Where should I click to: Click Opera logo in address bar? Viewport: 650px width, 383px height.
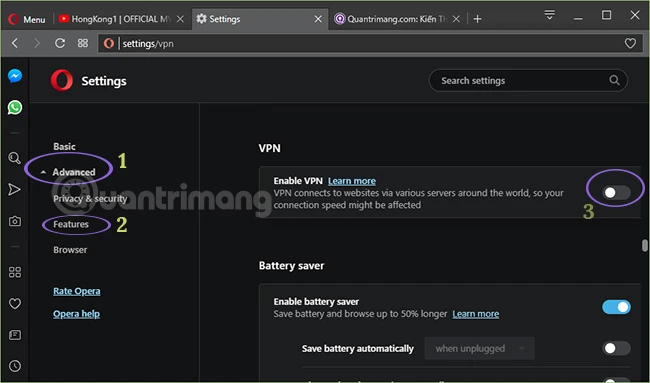(x=109, y=43)
